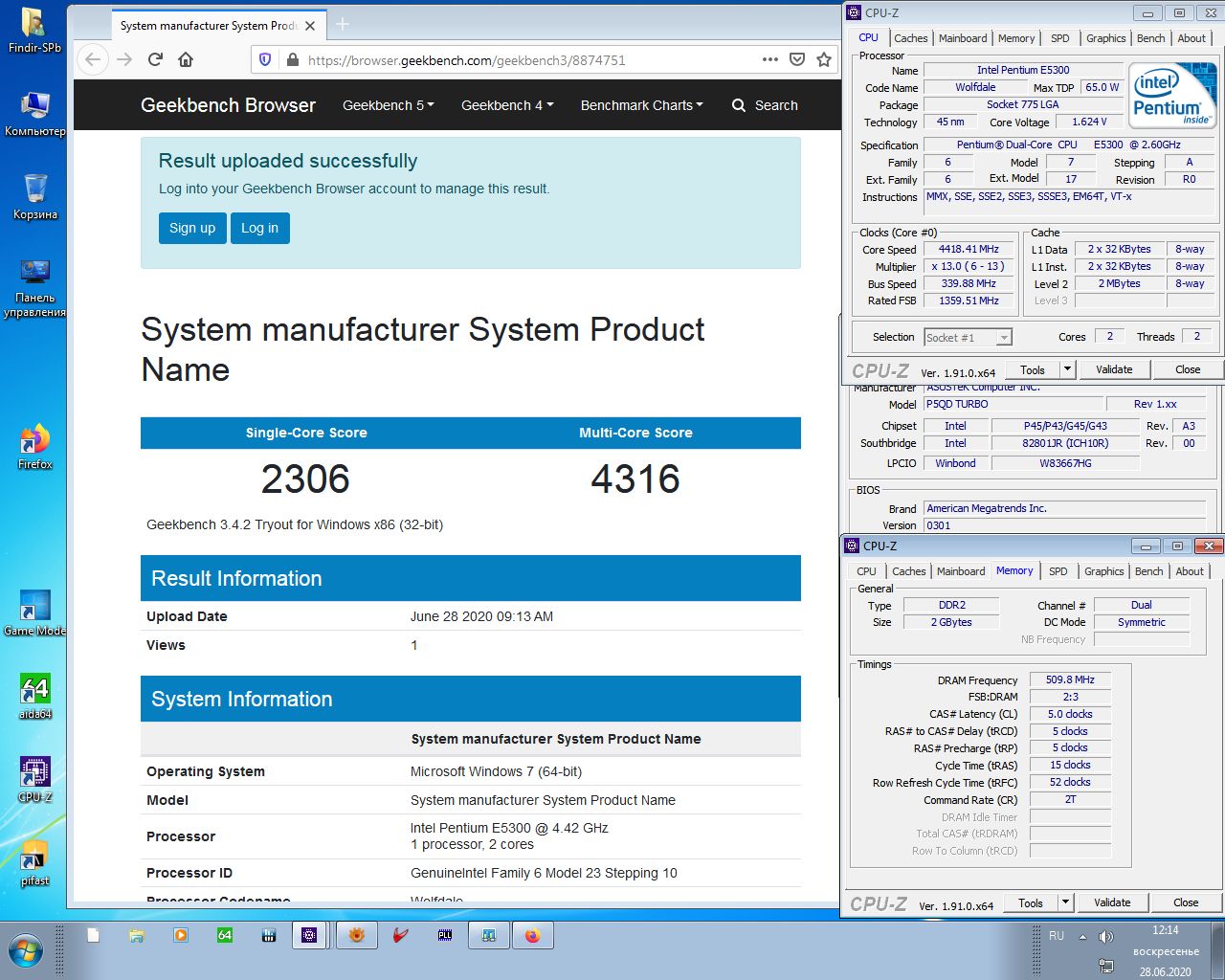Switch to Graphics tab in upper CPU-Z
Screen dimensions: 1225x980
(1105, 38)
